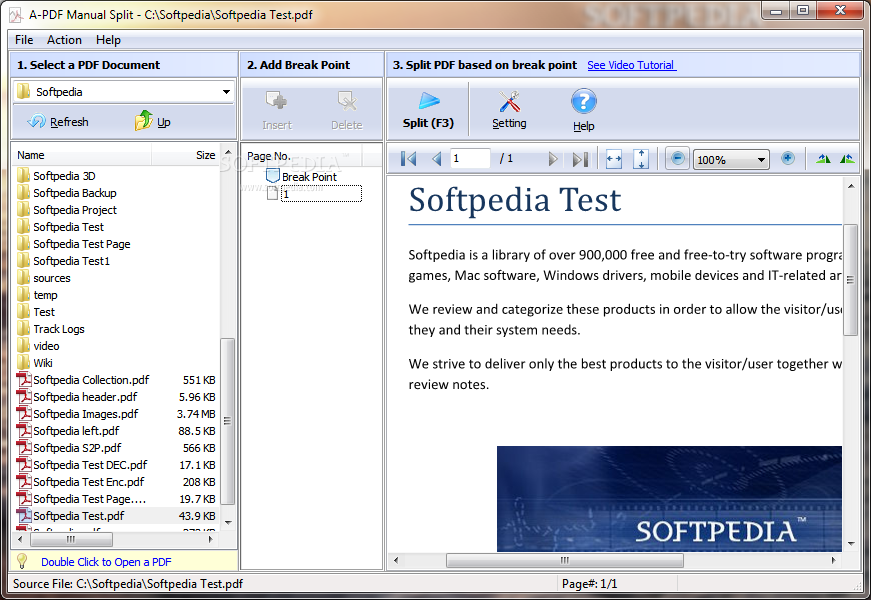Select the Track Logs folder
The image size is (871, 600).
click(x=59, y=329)
